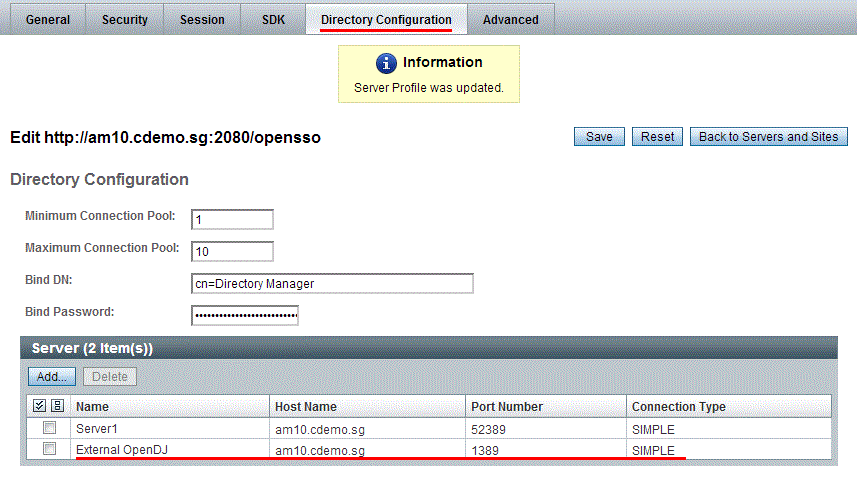This screenshot has height=477, width=857.
Task: Click the Maximum Connection Pool label
Action: [x=102, y=248]
